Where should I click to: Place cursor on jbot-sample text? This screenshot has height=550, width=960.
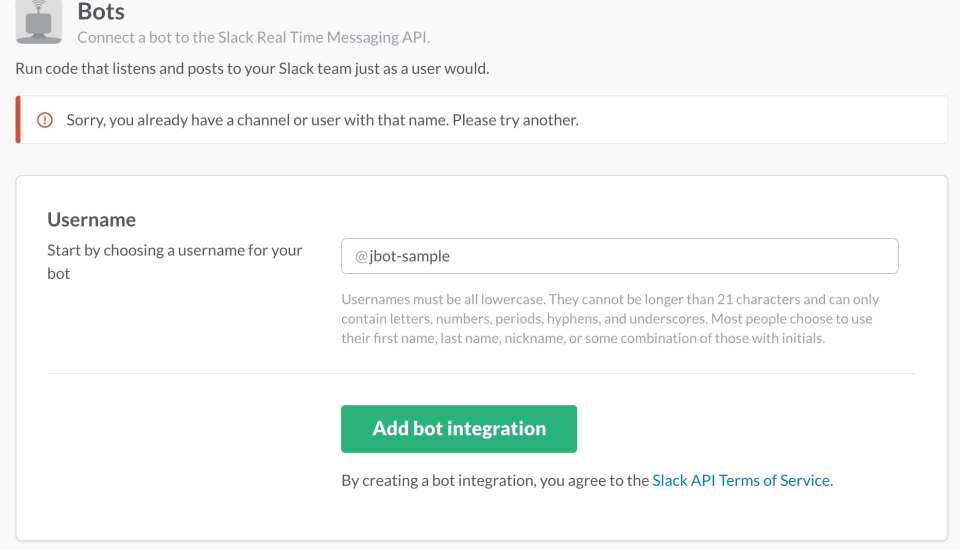click(x=410, y=256)
